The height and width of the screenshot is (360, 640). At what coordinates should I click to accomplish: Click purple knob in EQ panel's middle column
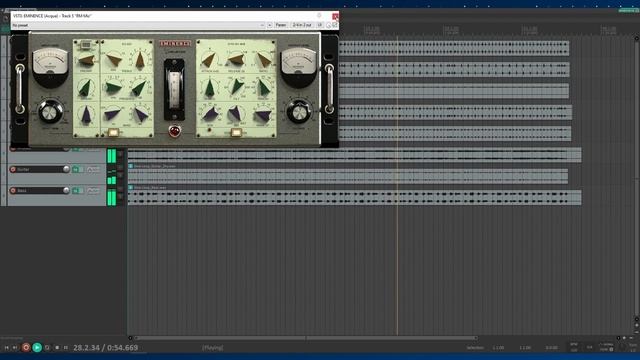tap(113, 115)
